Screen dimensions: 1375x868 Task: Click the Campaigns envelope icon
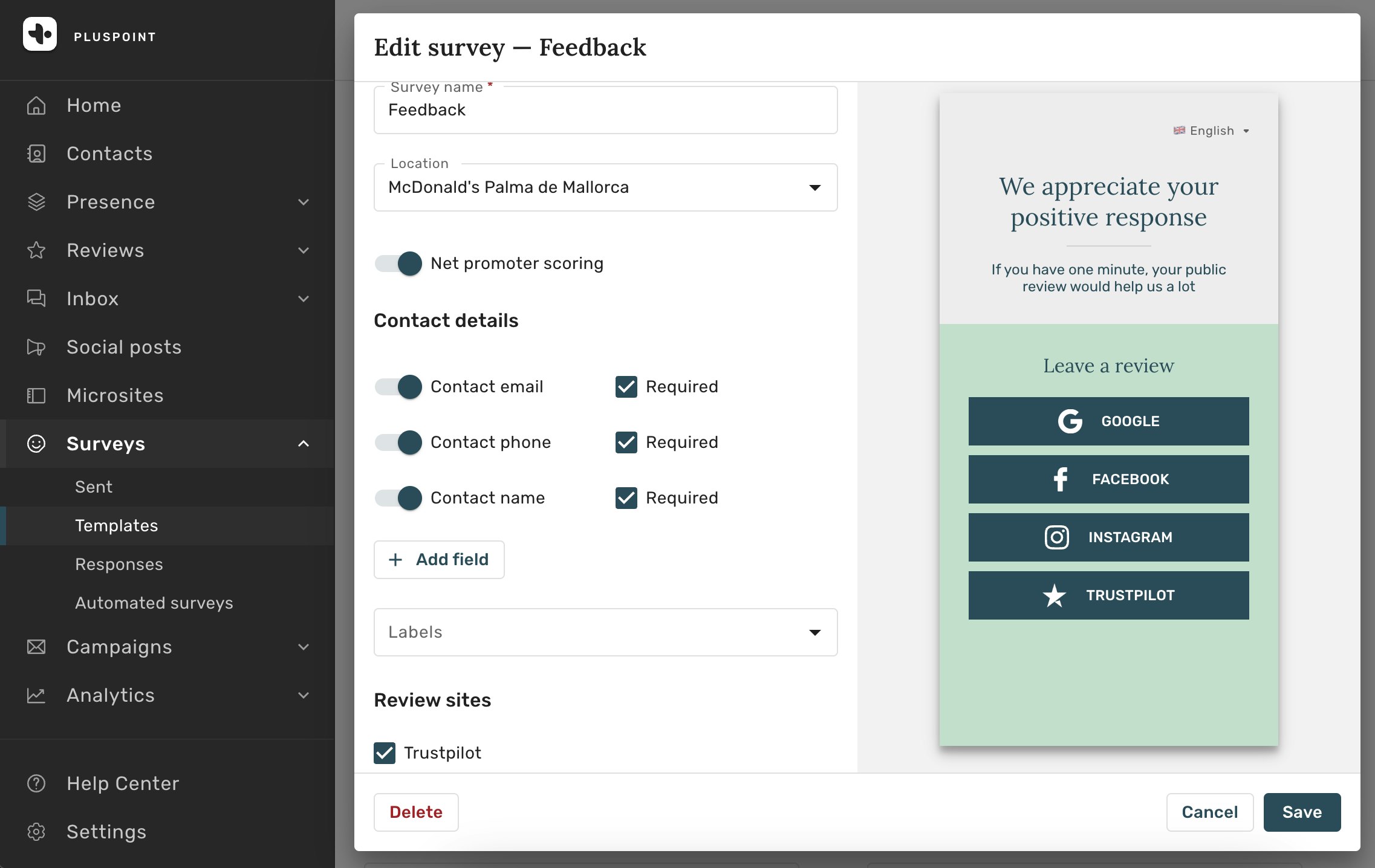(36, 647)
